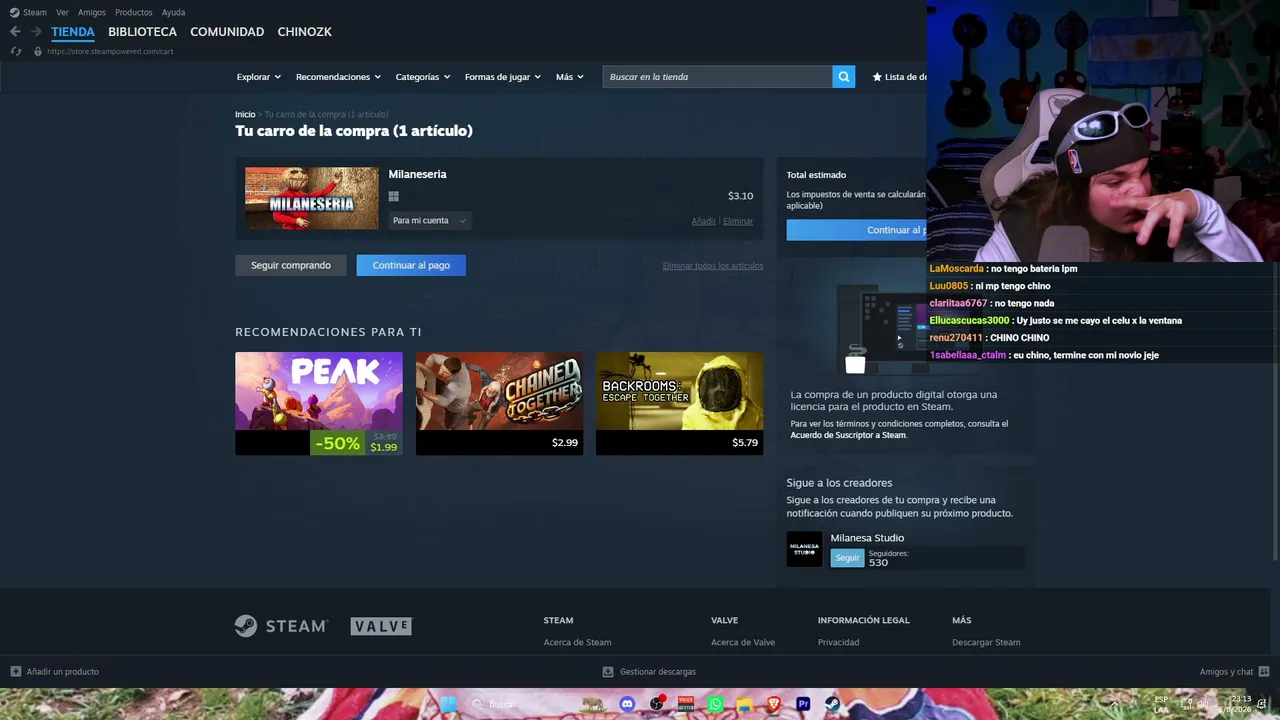Open the Formas de jugar dropdown
Viewport: 1280px width, 720px height.
[x=503, y=77]
